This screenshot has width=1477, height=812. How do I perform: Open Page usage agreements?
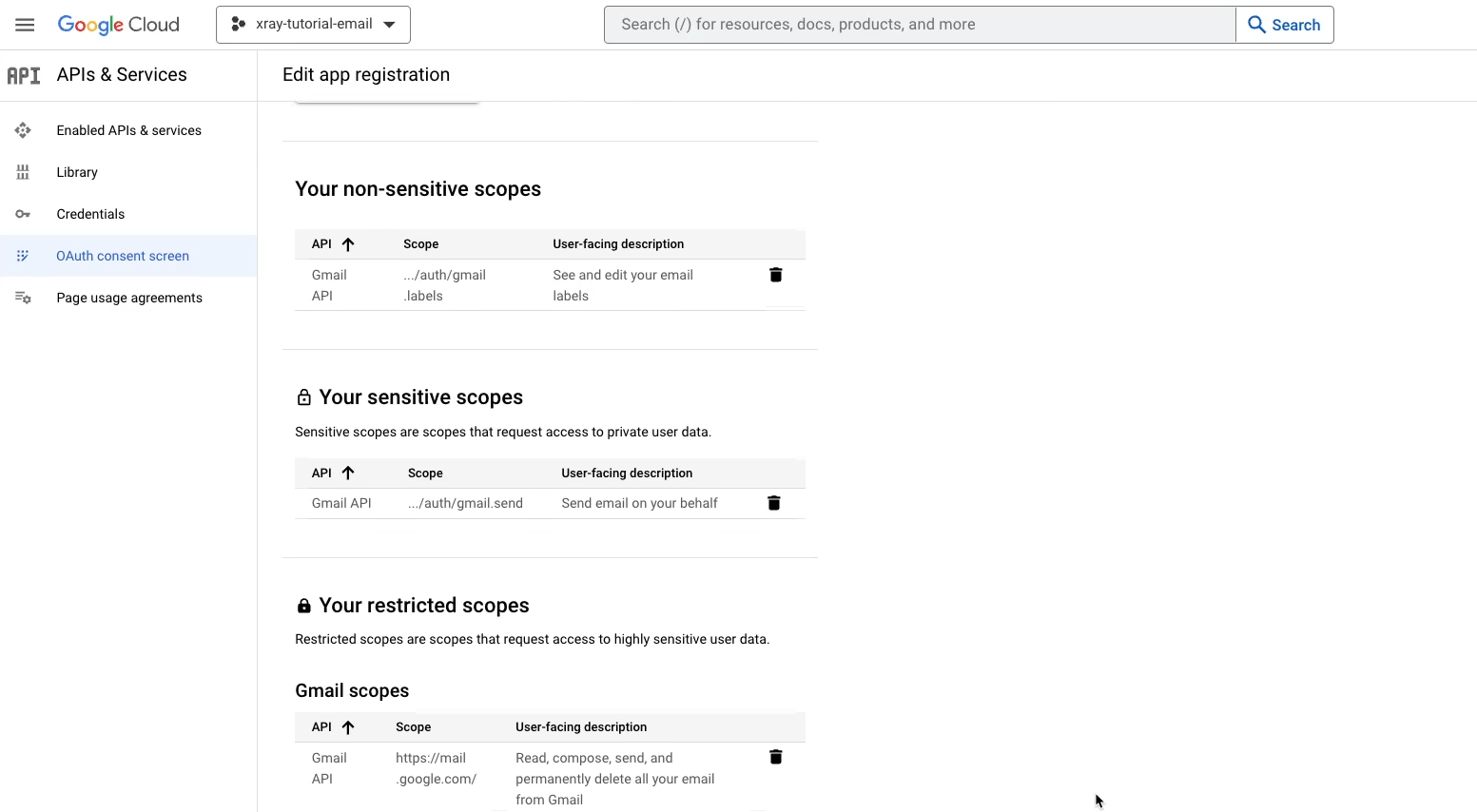[128, 298]
